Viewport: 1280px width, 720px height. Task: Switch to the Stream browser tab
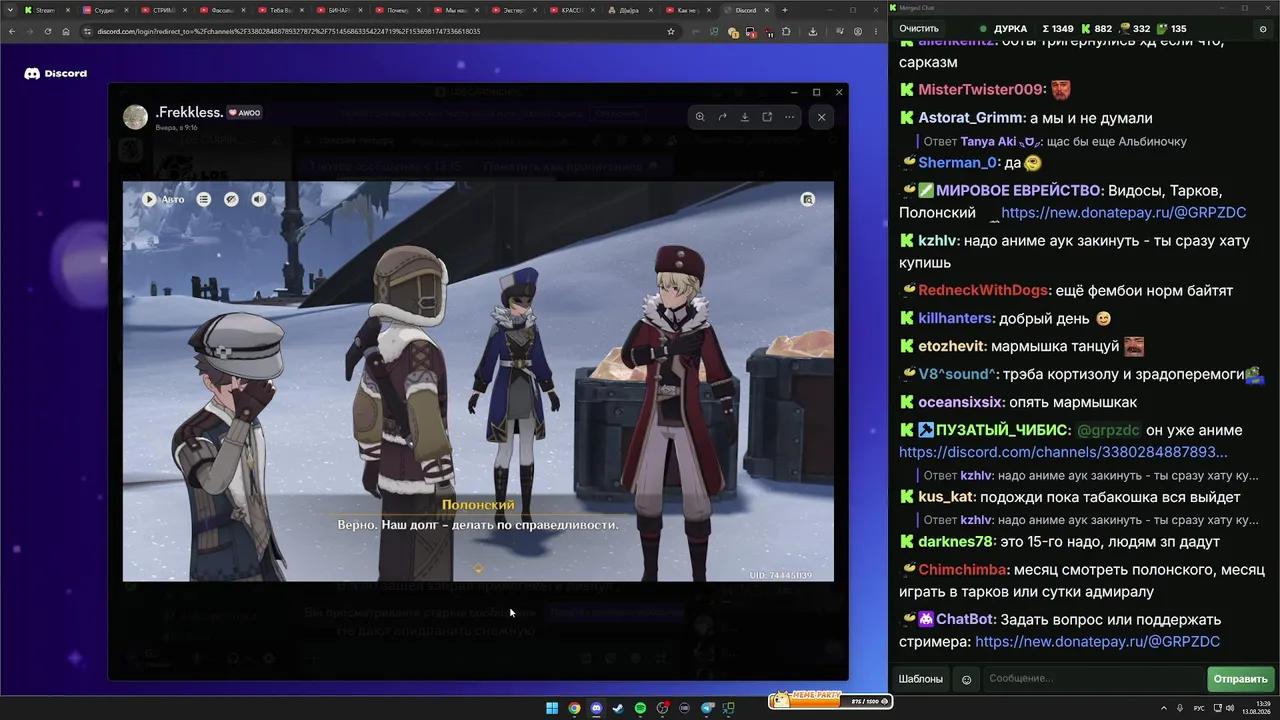pos(46,10)
